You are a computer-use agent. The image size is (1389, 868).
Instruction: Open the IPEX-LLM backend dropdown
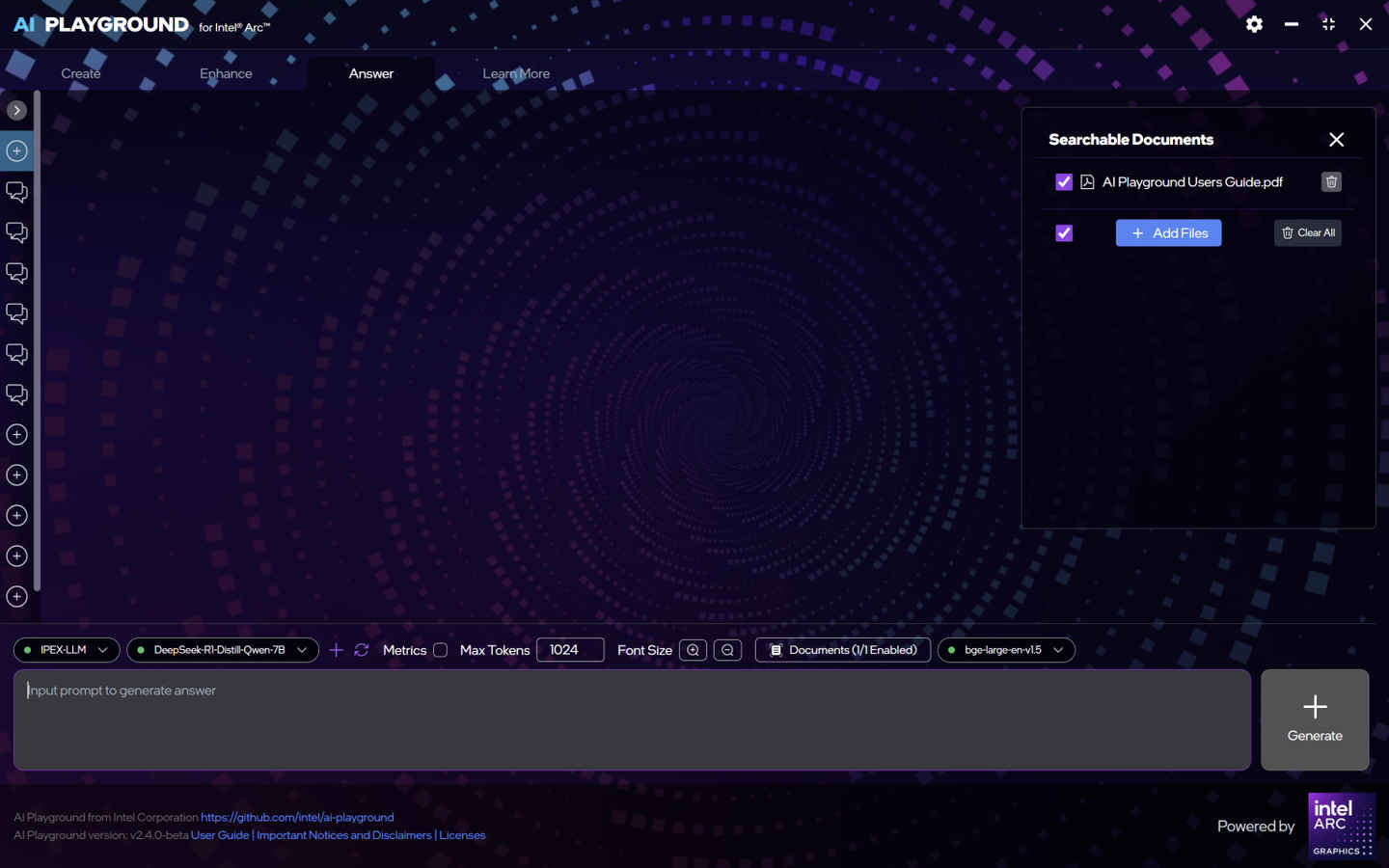[67, 650]
